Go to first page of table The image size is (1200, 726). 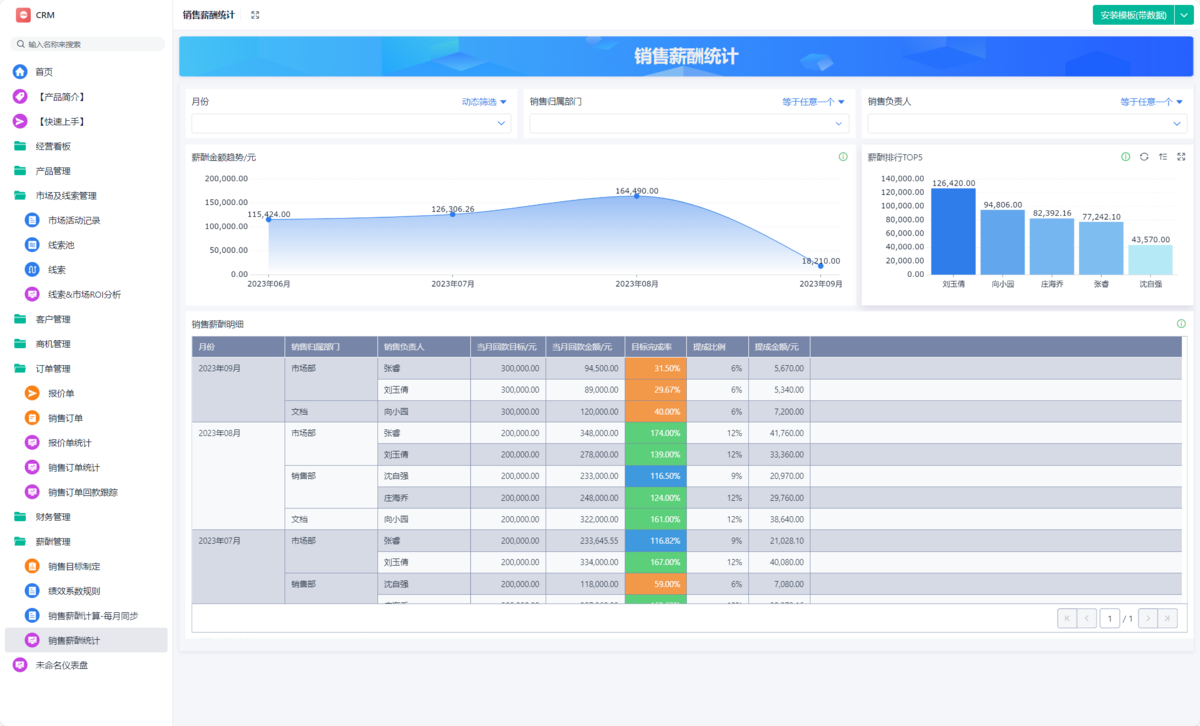pos(1067,619)
